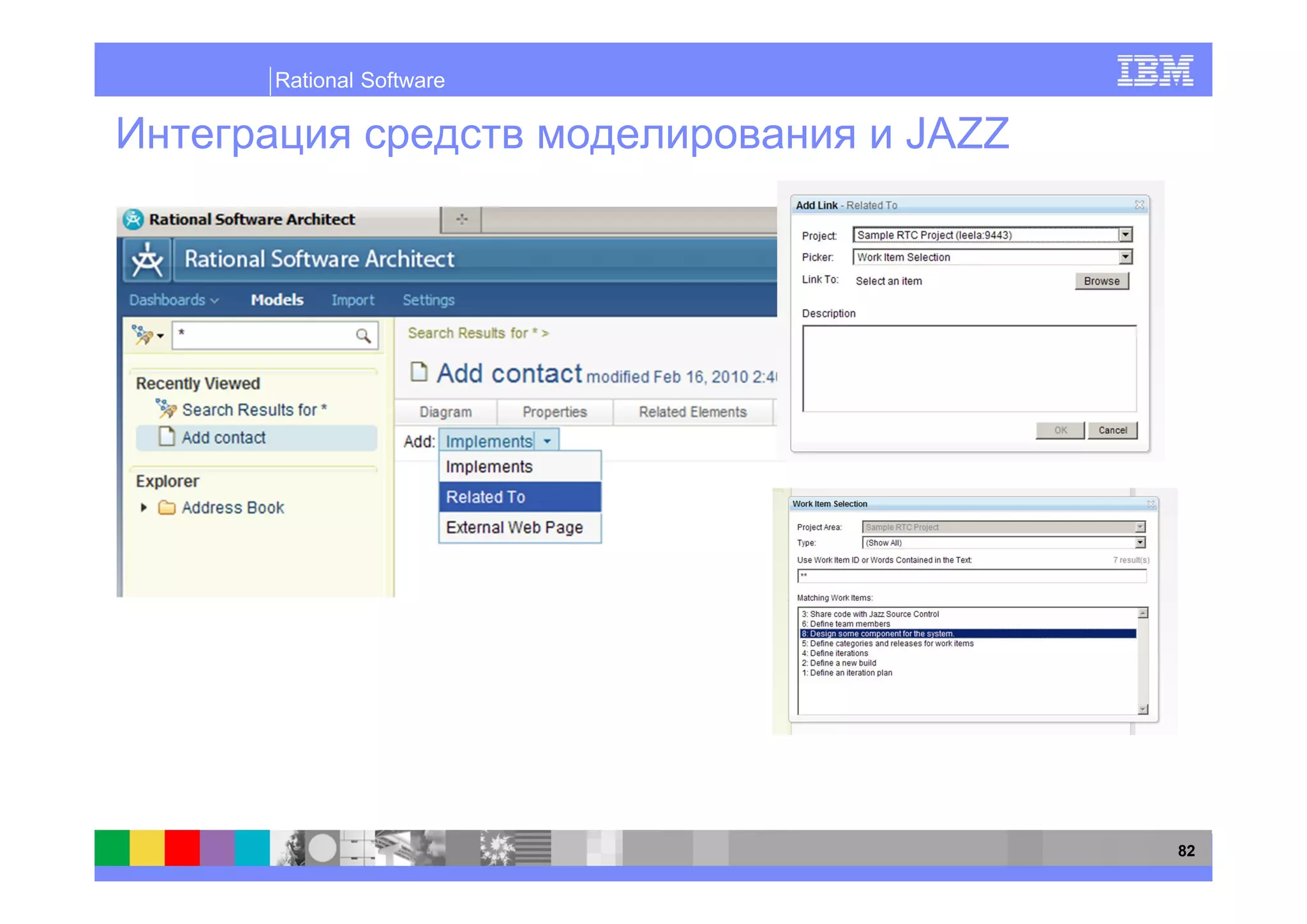Switch to the Properties tab

555,412
